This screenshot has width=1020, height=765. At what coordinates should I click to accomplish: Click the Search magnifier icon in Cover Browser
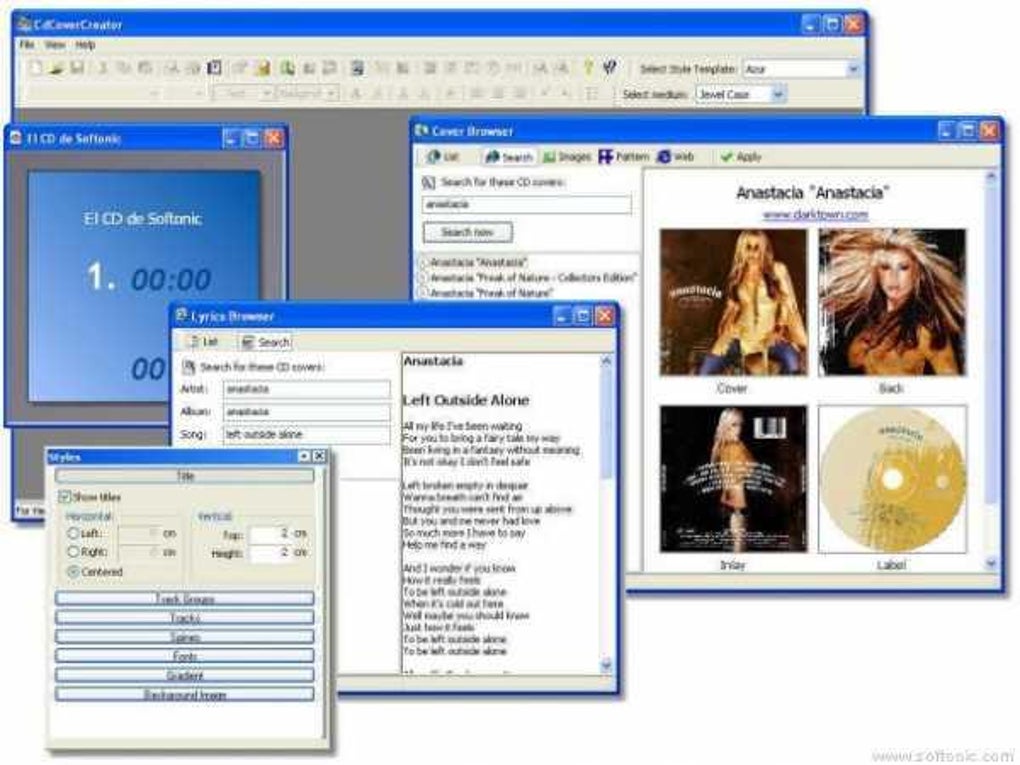click(x=428, y=182)
